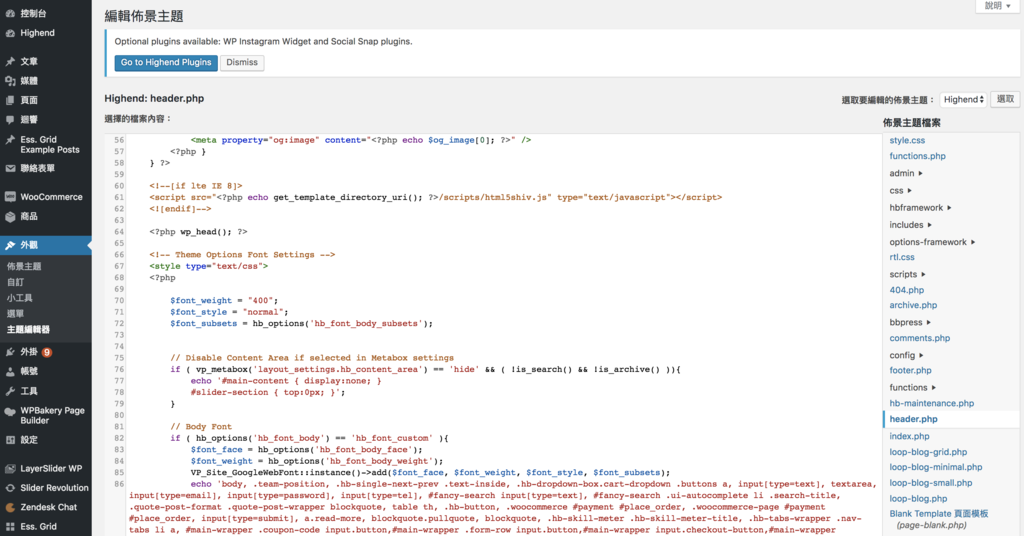Expand the admin folder in theme files
The width and height of the screenshot is (1024, 536).
tap(906, 173)
